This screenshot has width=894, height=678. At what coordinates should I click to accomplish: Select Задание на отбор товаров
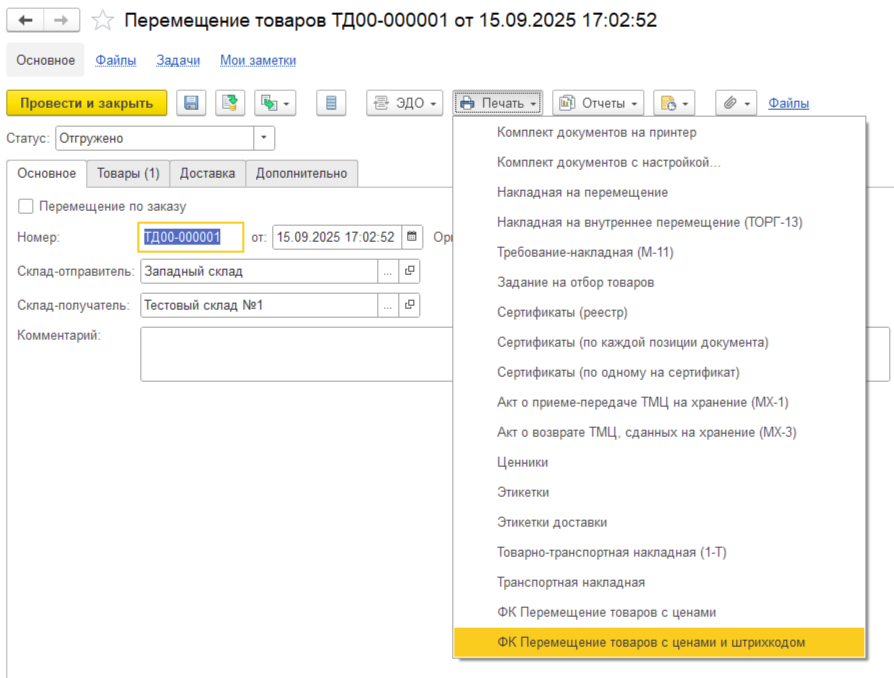(659, 282)
